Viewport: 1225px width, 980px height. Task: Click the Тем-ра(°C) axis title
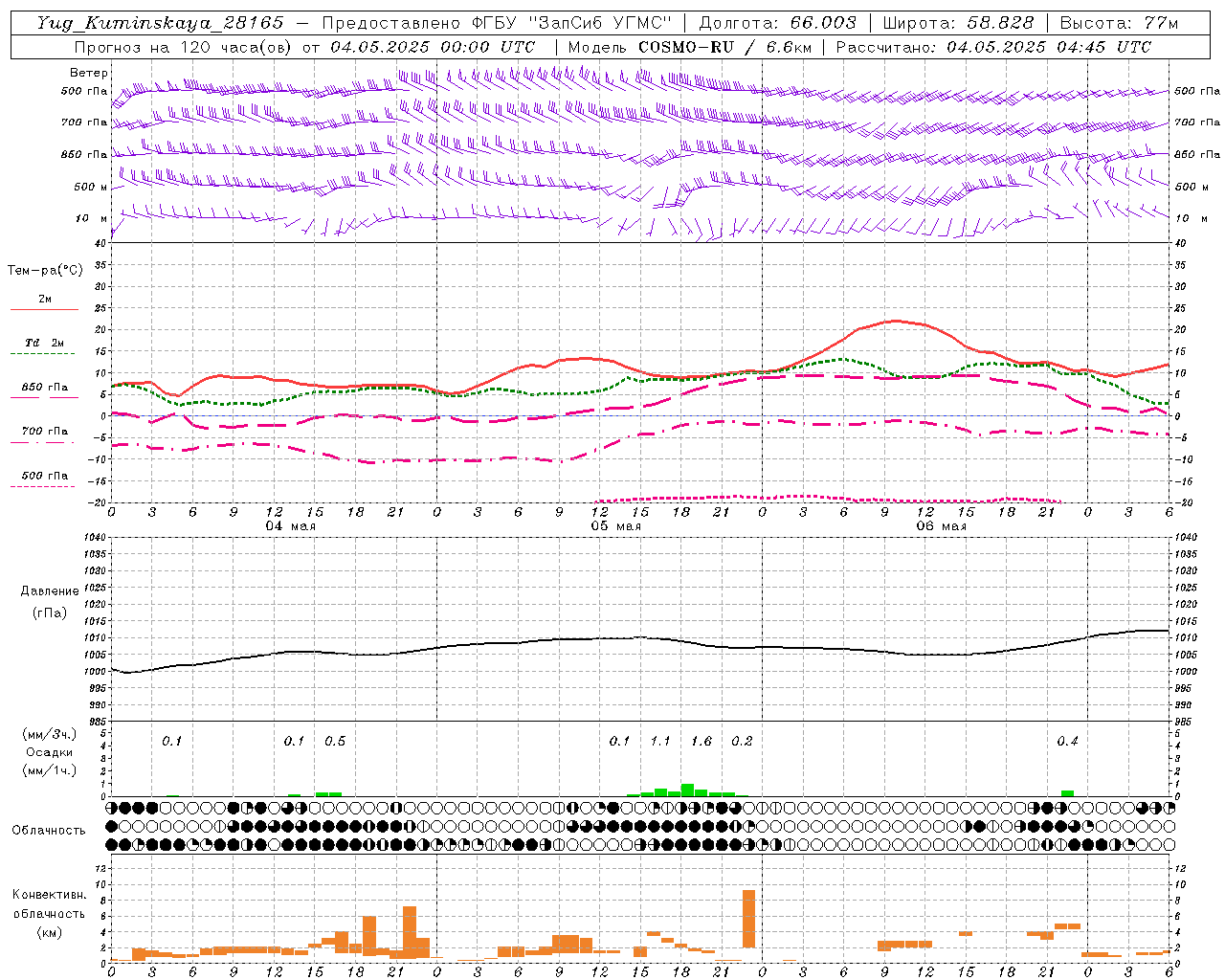tap(45, 271)
